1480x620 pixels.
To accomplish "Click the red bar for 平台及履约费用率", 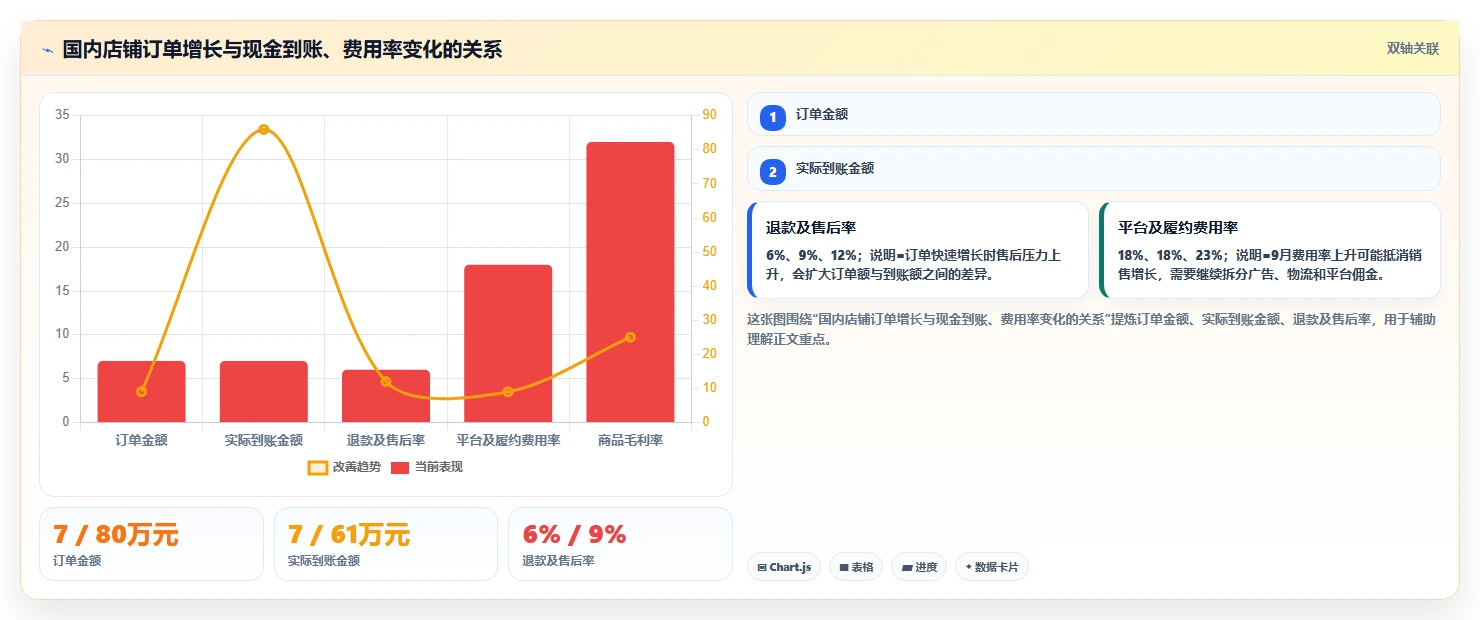I will pos(508,343).
